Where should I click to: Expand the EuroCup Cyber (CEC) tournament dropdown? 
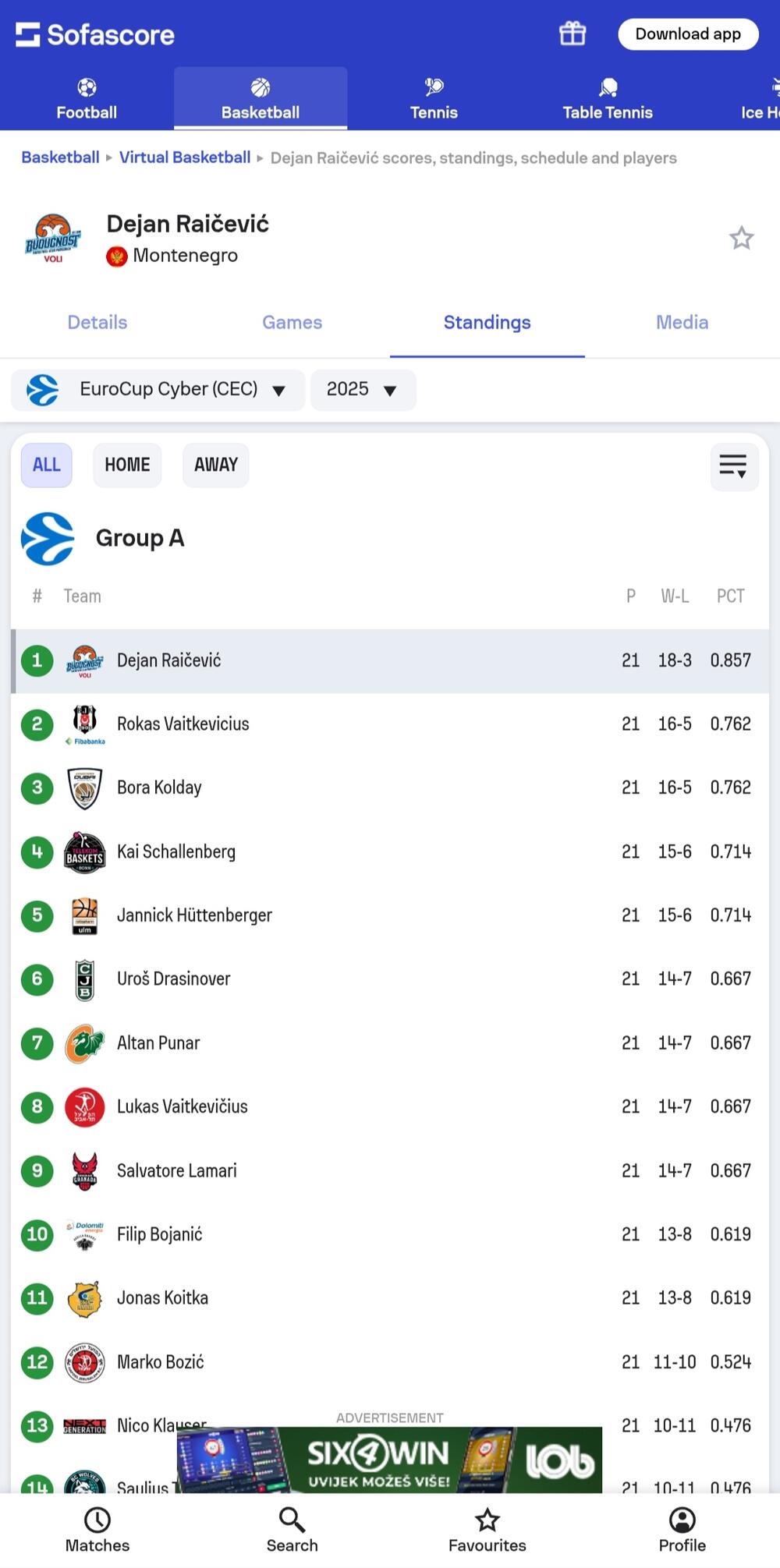(158, 389)
